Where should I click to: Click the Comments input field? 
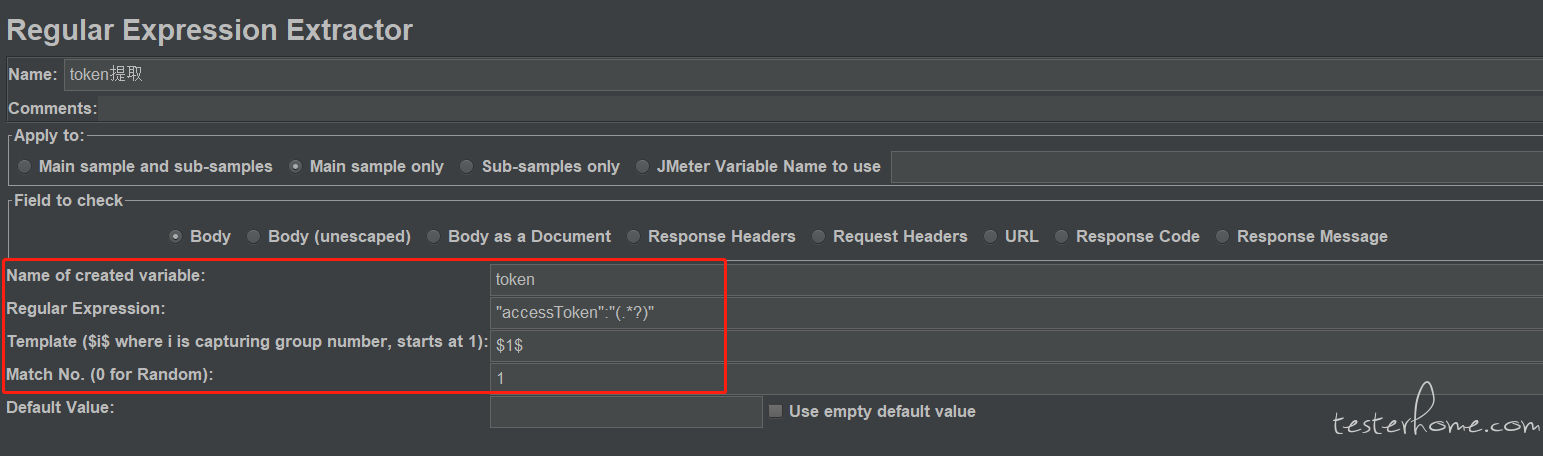pos(820,108)
